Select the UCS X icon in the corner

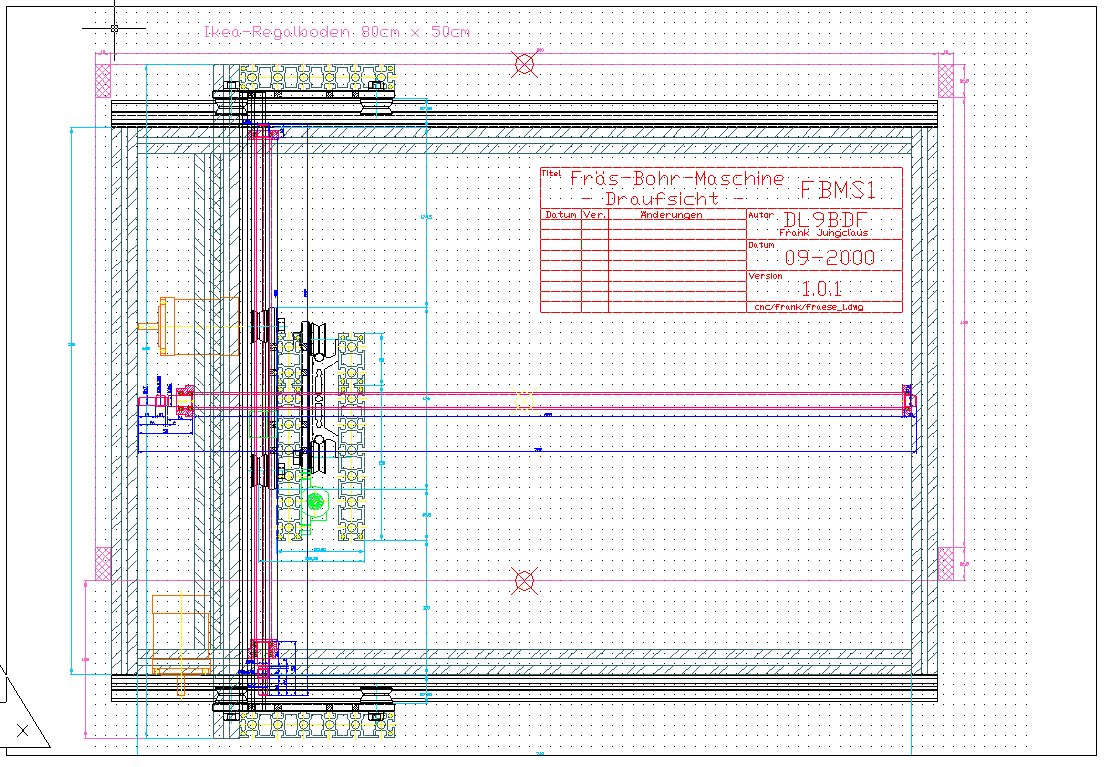(x=21, y=731)
